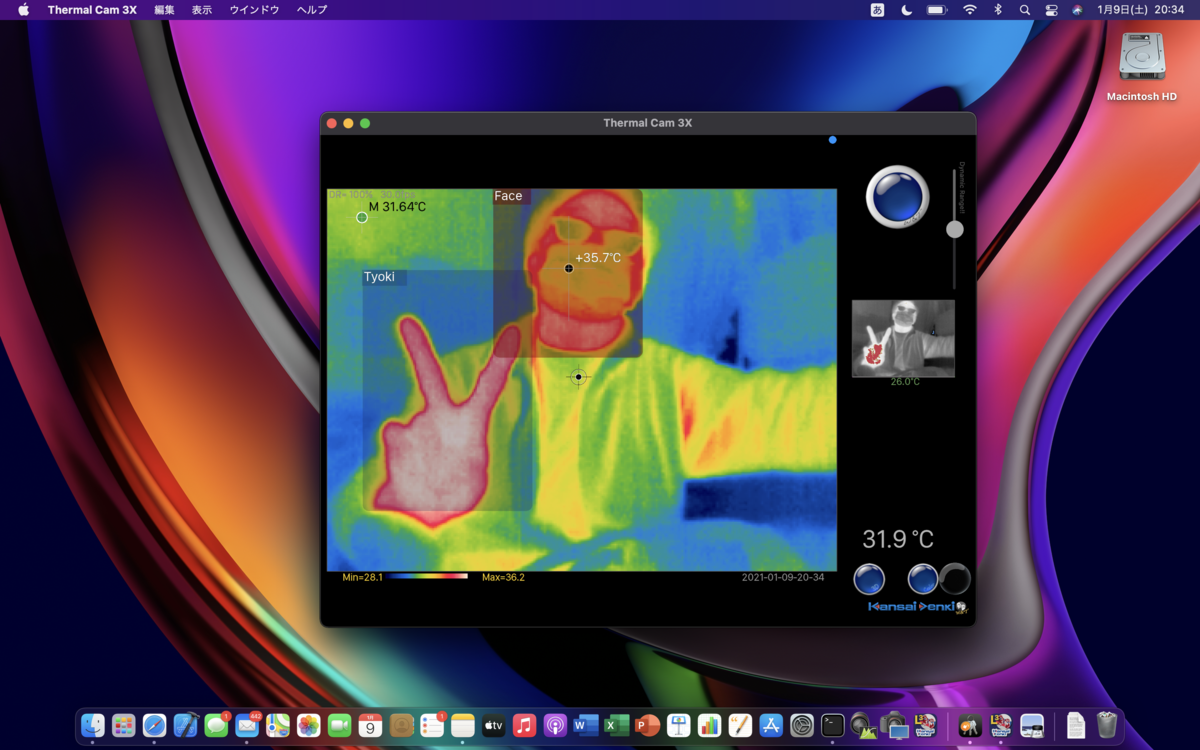The height and width of the screenshot is (750, 1200).
Task: Launch Microsoft Excel from the Dock
Action: coord(617,725)
